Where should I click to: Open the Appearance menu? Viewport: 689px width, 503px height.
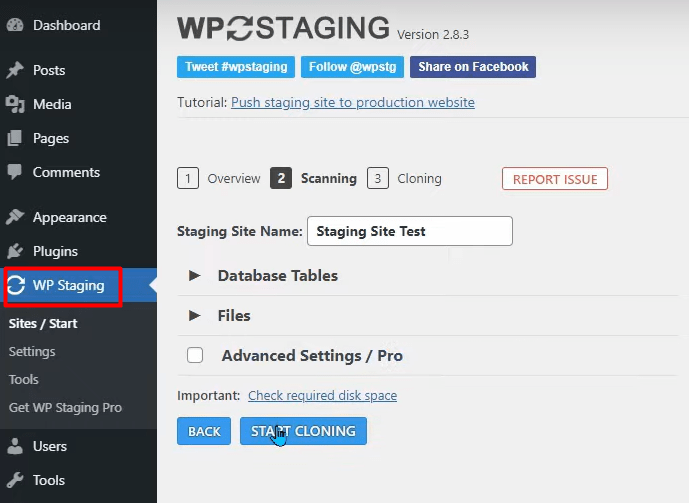coord(70,217)
